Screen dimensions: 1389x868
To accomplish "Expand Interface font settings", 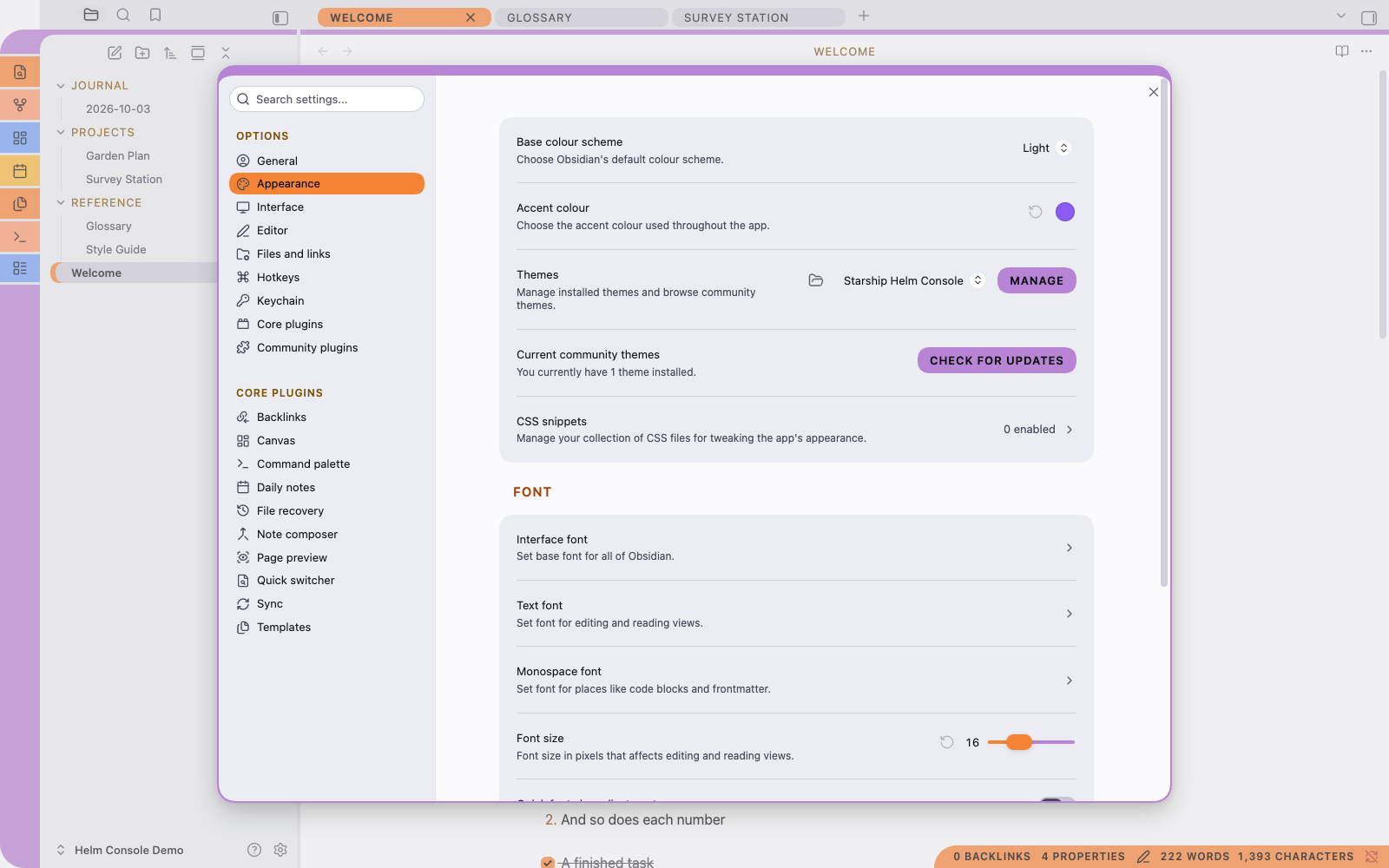I will pyautogui.click(x=796, y=548).
